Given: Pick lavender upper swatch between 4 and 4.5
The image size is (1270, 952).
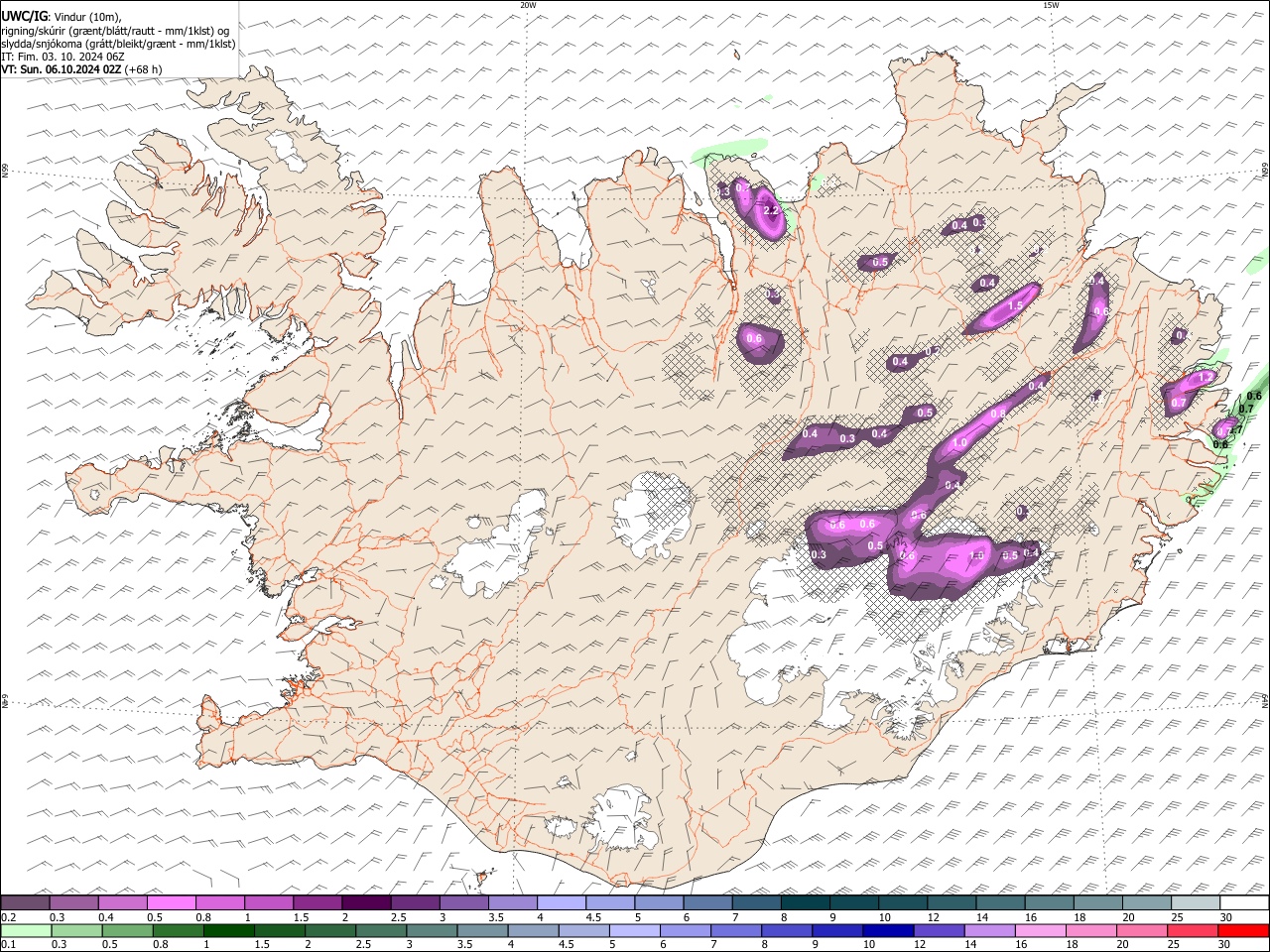Looking at the screenshot, I should [561, 902].
